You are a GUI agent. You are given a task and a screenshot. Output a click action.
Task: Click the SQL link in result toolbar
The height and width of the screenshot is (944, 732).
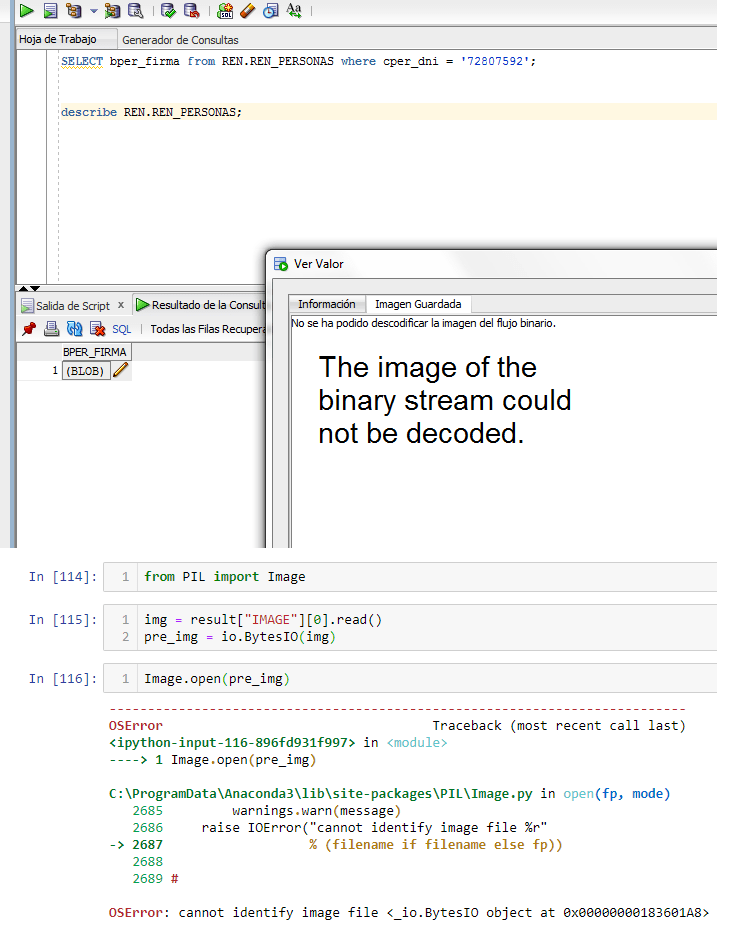point(122,329)
